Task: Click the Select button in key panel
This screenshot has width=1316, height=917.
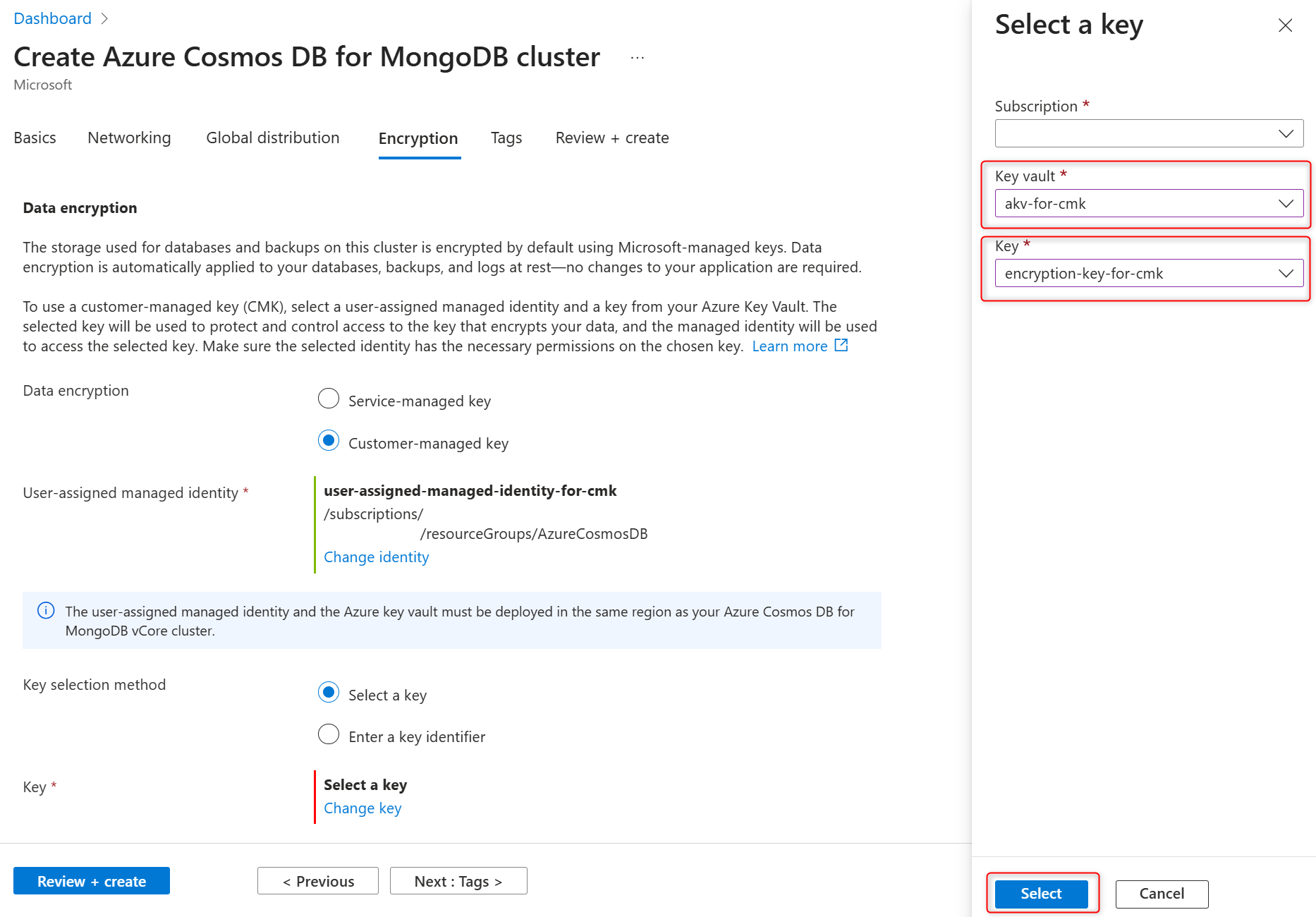Action: [1041, 894]
